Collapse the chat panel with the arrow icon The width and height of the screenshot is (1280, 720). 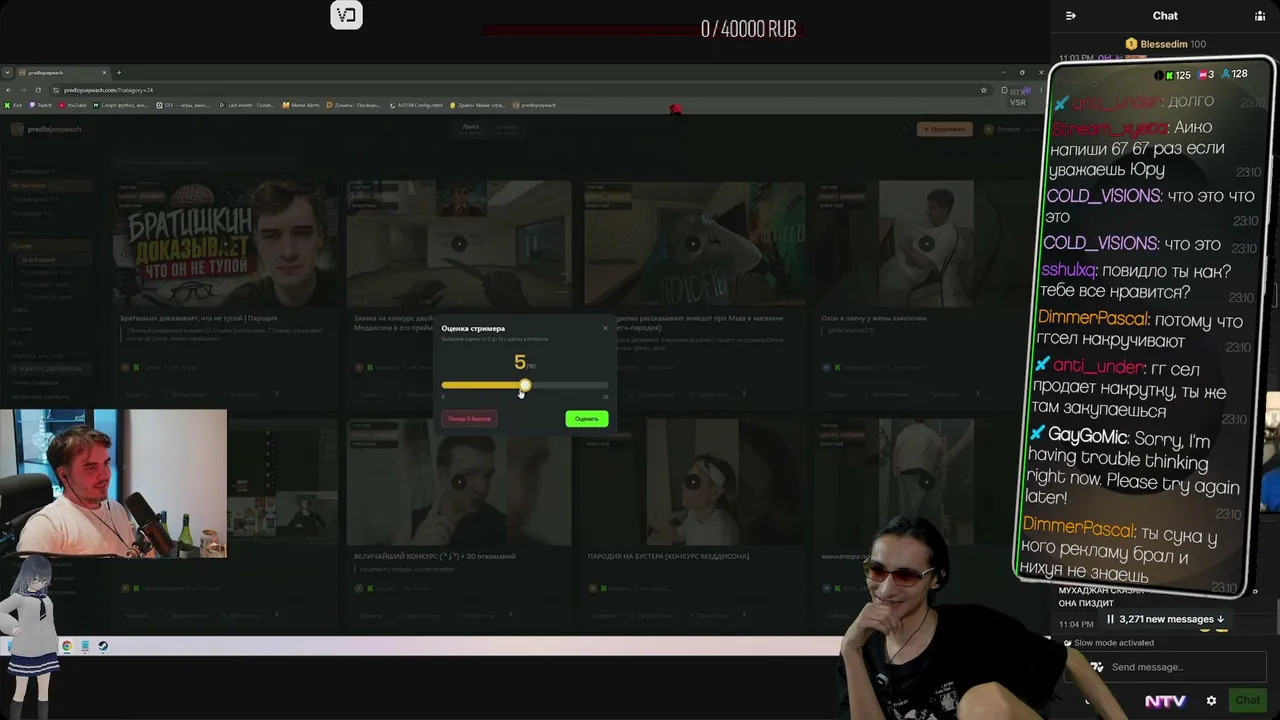point(1071,16)
